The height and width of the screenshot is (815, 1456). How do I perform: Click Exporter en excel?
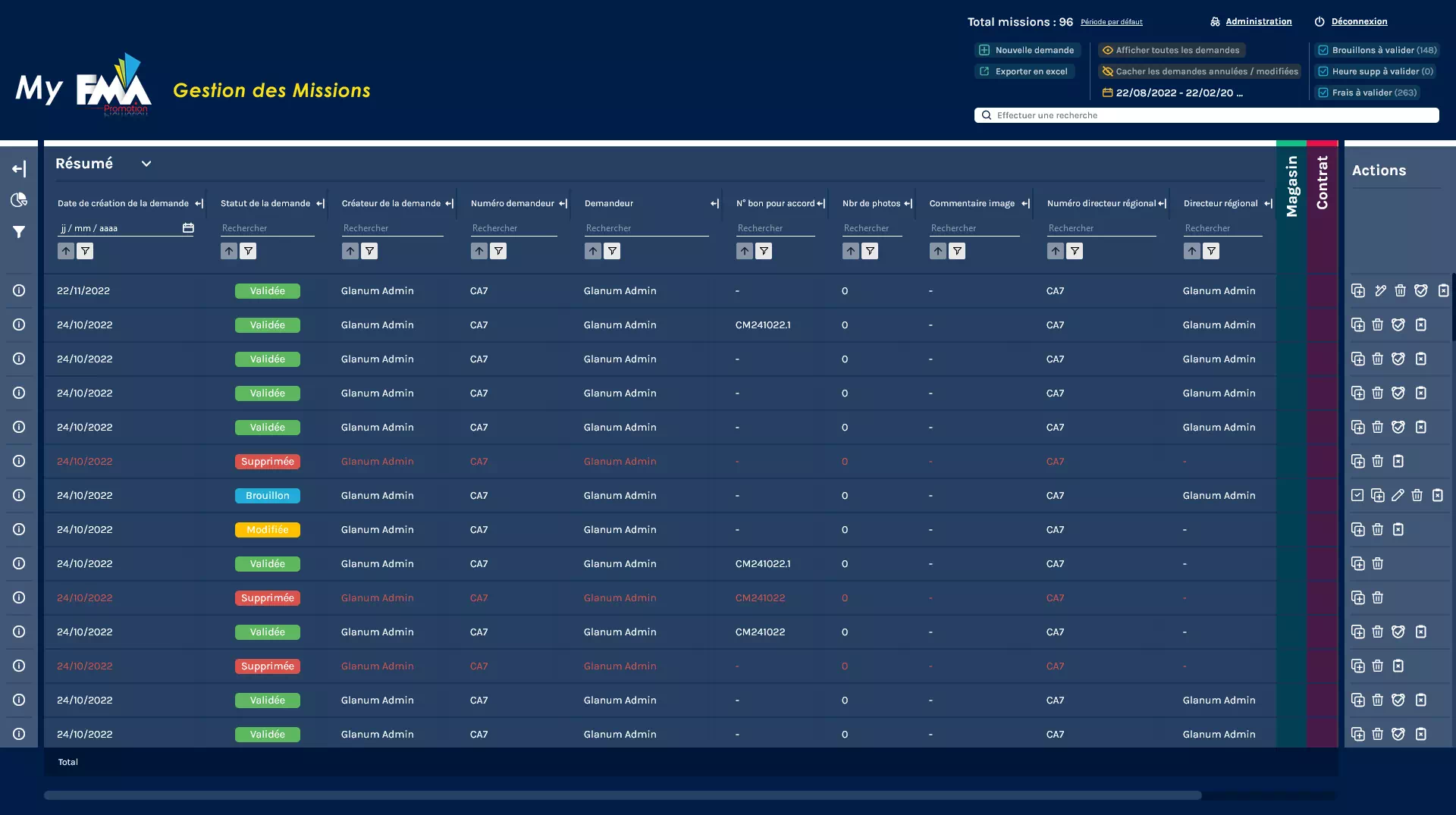(1025, 71)
